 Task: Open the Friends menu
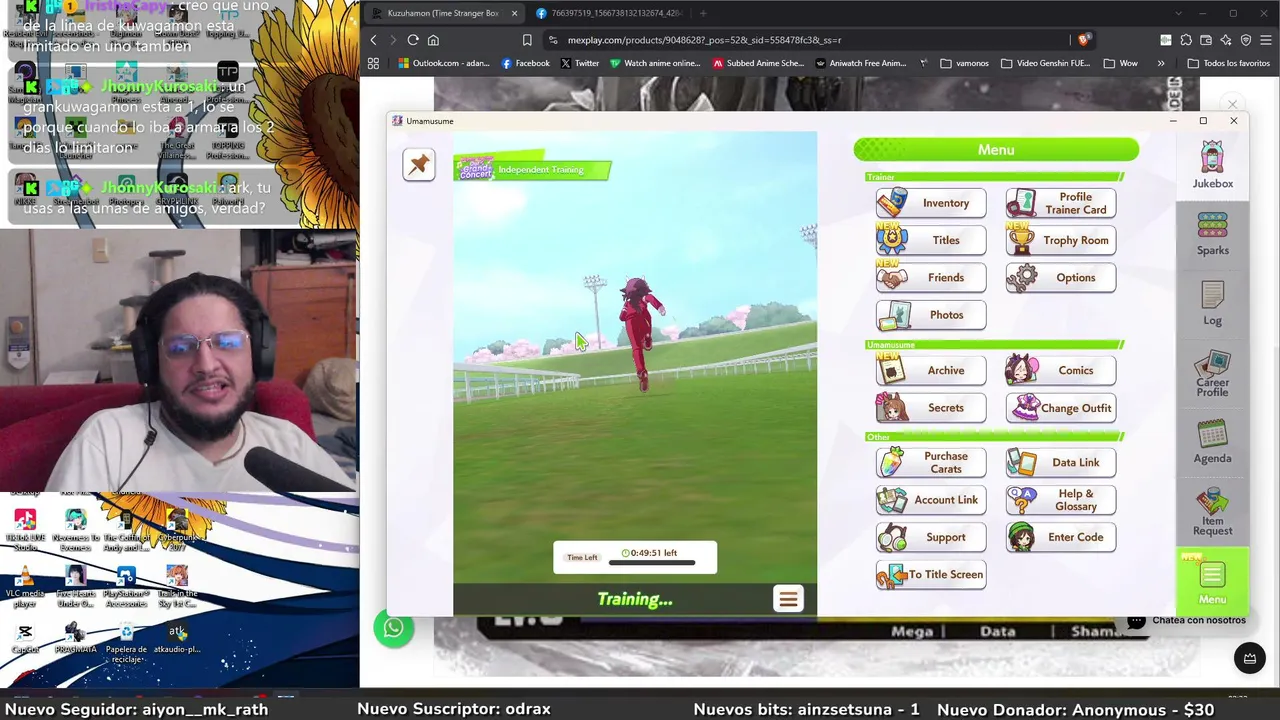click(x=931, y=278)
